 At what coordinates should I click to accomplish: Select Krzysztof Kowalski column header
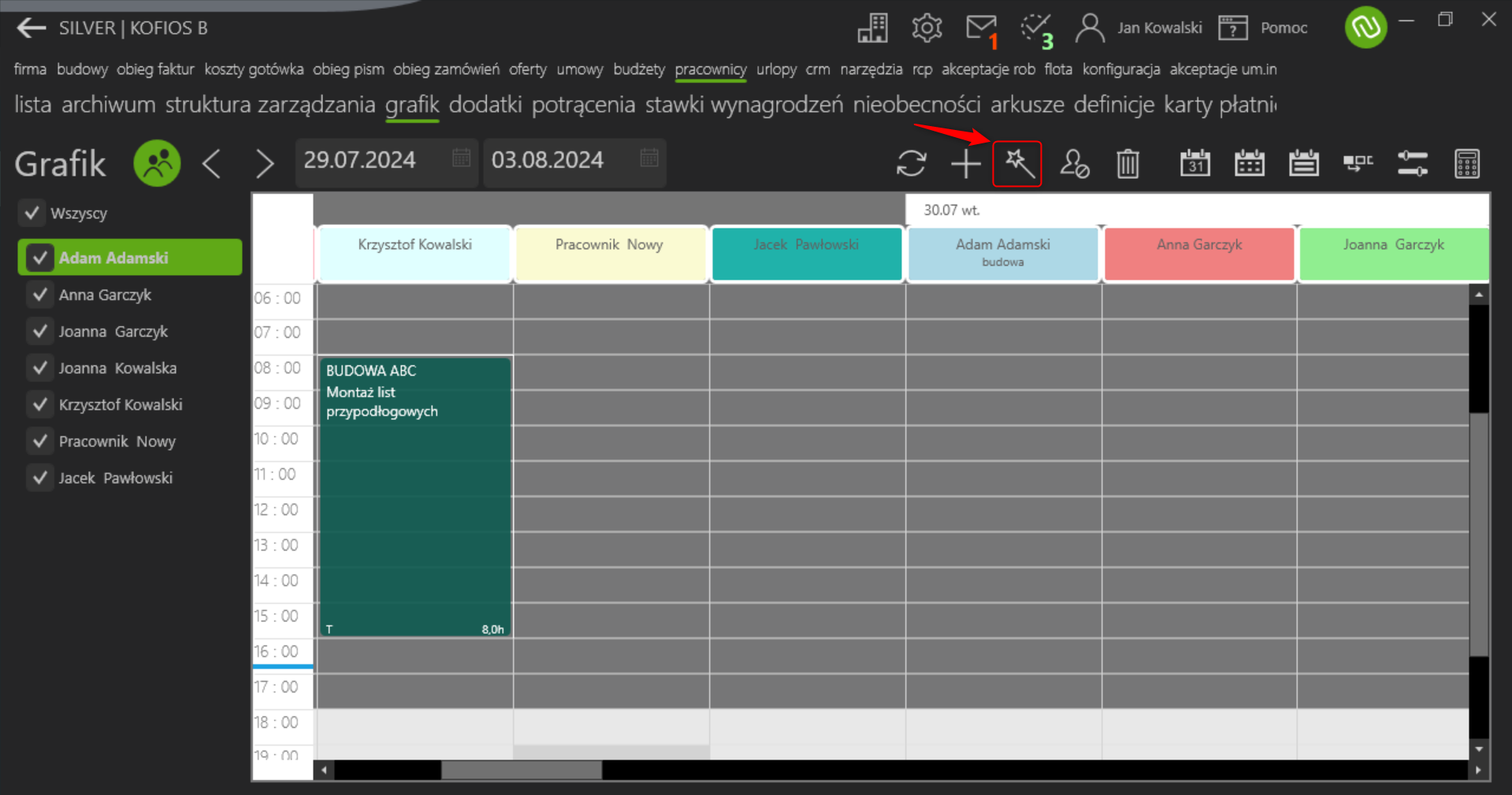pyautogui.click(x=414, y=254)
